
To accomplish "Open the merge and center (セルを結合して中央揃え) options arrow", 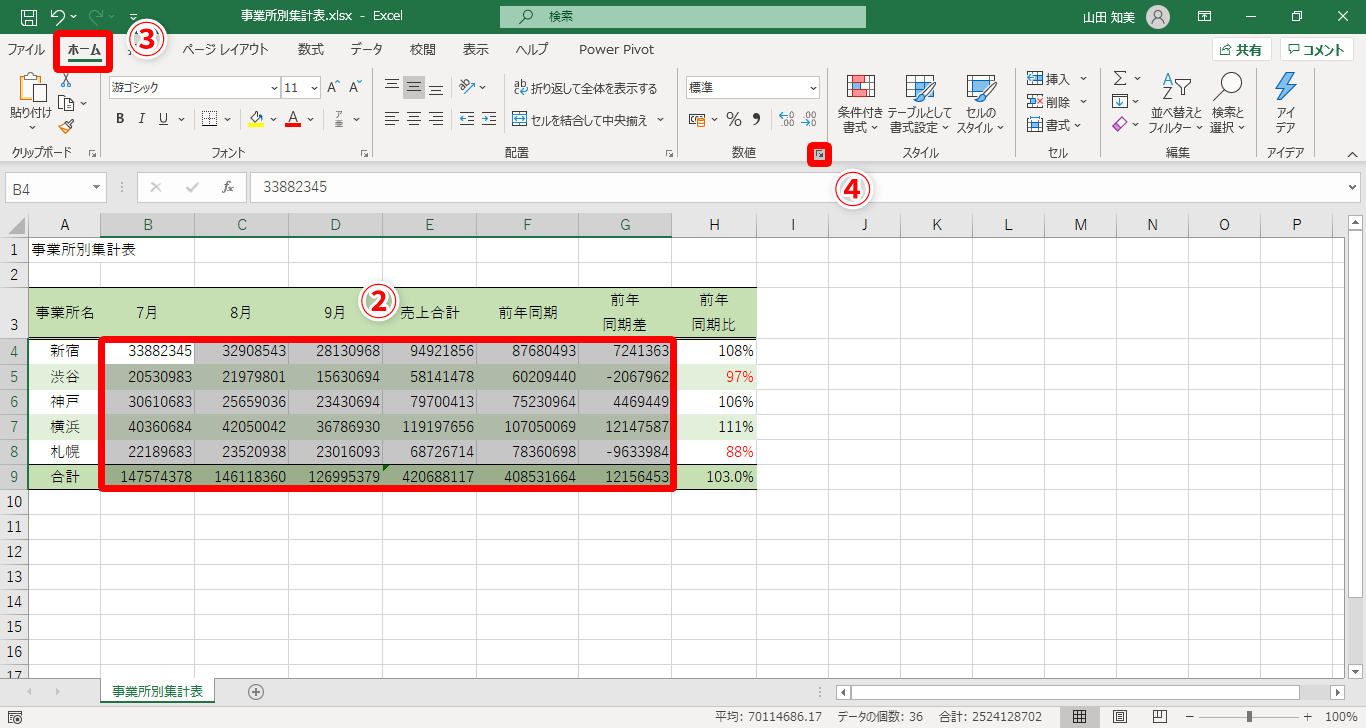I will pyautogui.click(x=660, y=120).
